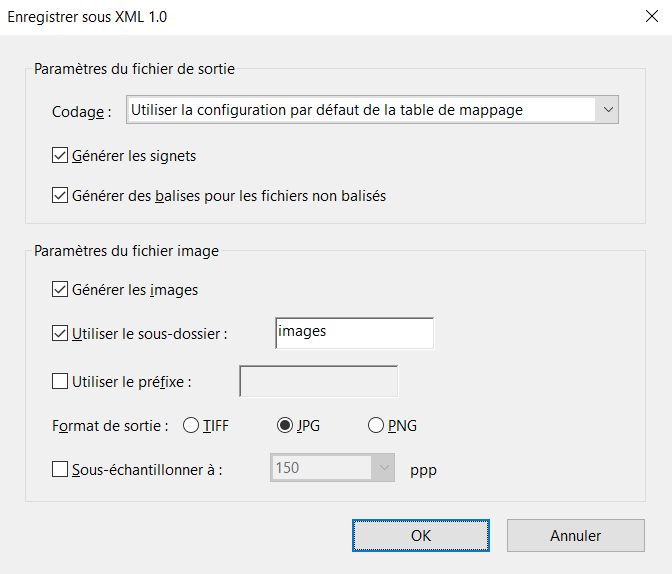Viewport: 672px width, 574px height.
Task: Disable Générer les images checkbox
Action: pyautogui.click(x=60, y=290)
